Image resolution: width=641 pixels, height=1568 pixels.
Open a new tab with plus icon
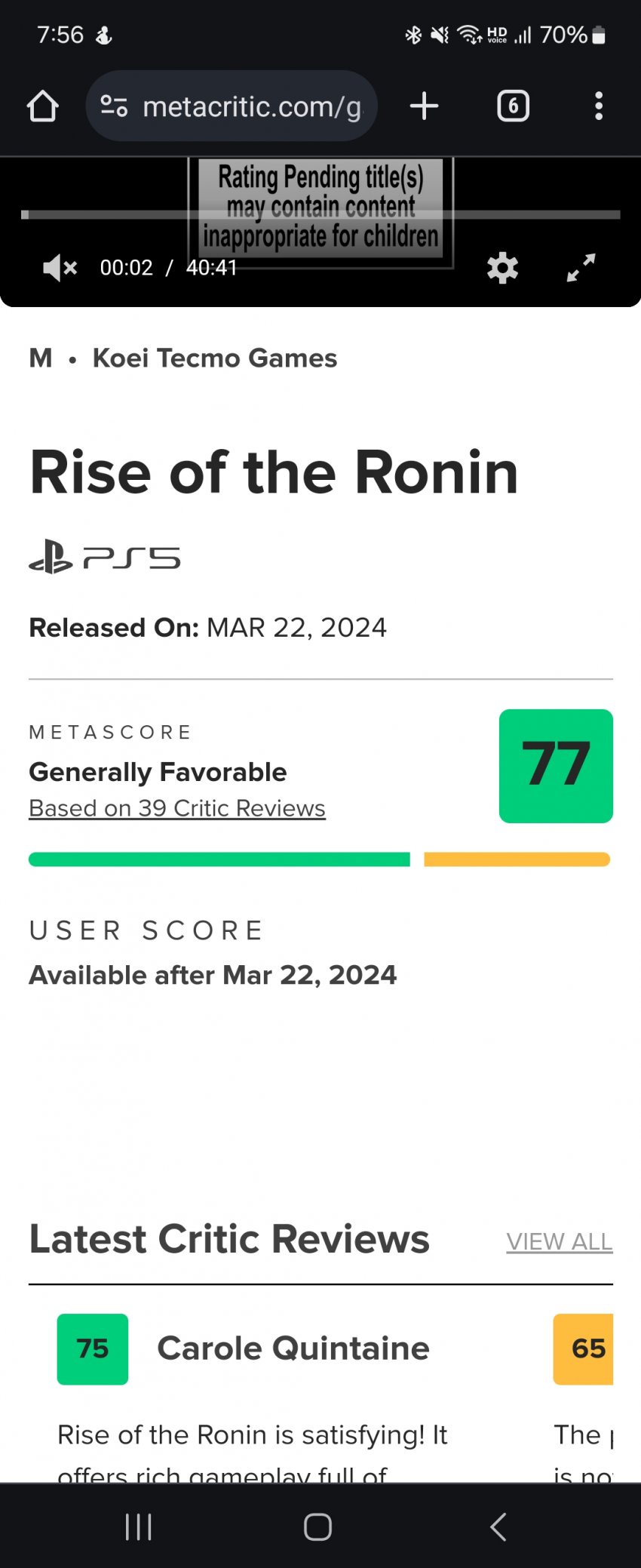[x=424, y=106]
